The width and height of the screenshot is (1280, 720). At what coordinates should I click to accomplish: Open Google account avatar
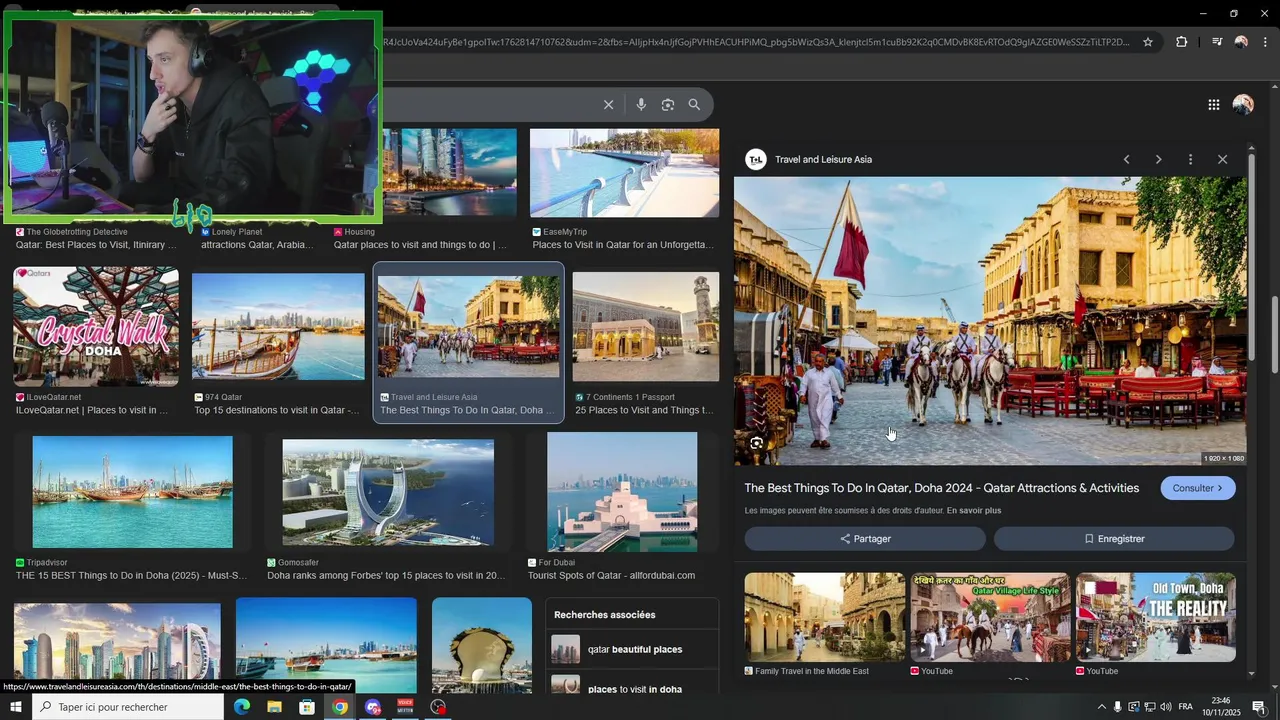coord(1243,105)
